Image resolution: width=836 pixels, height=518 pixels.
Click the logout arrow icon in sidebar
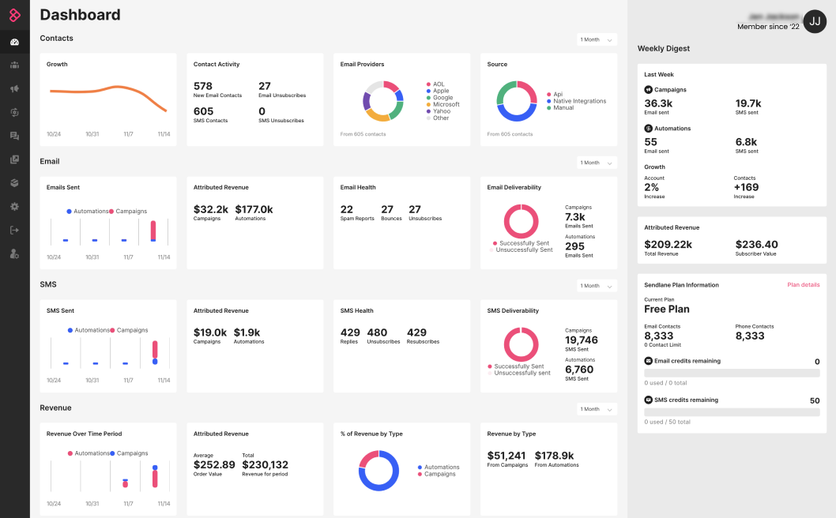point(14,230)
